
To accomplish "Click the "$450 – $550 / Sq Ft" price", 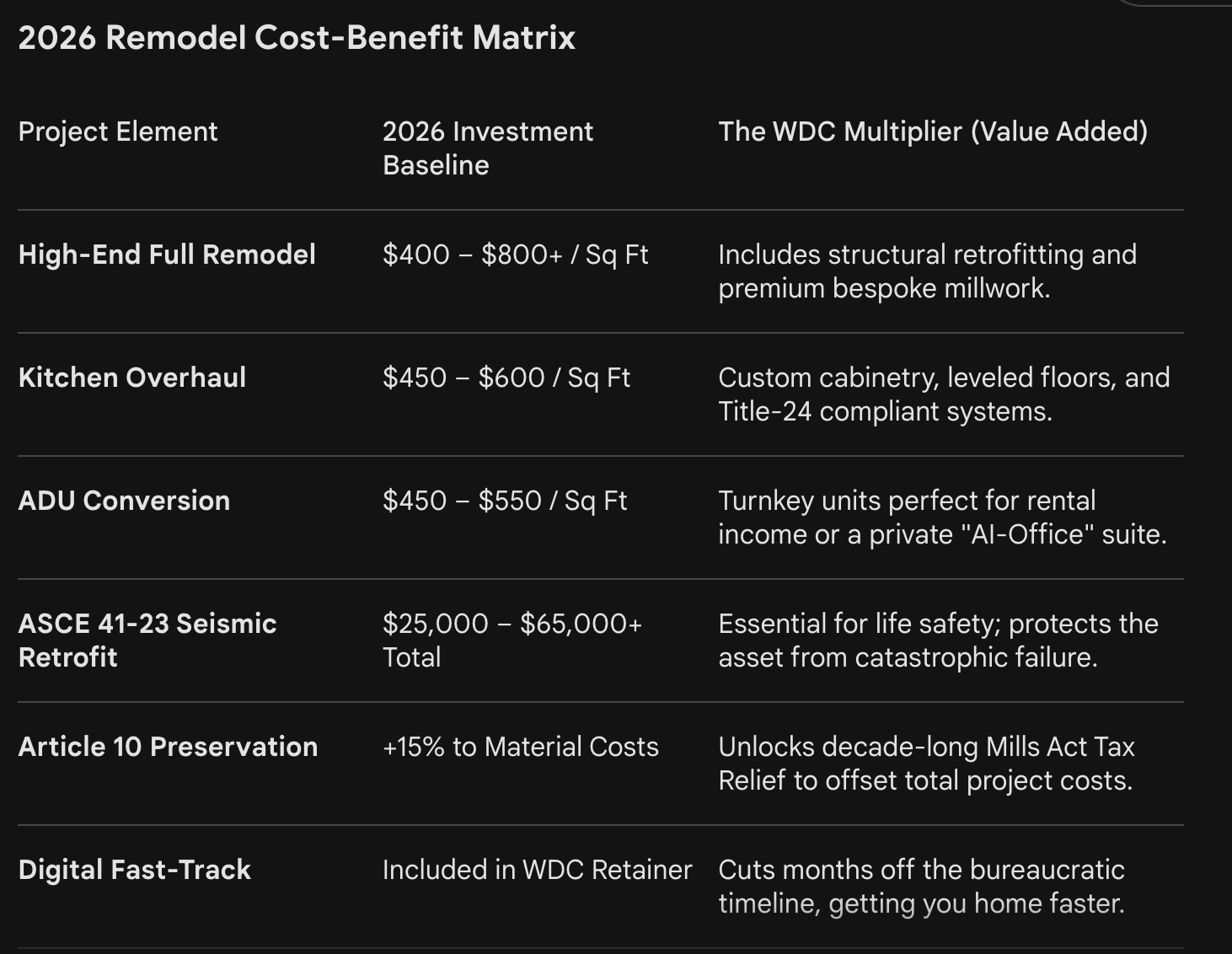I will click(x=504, y=501).
